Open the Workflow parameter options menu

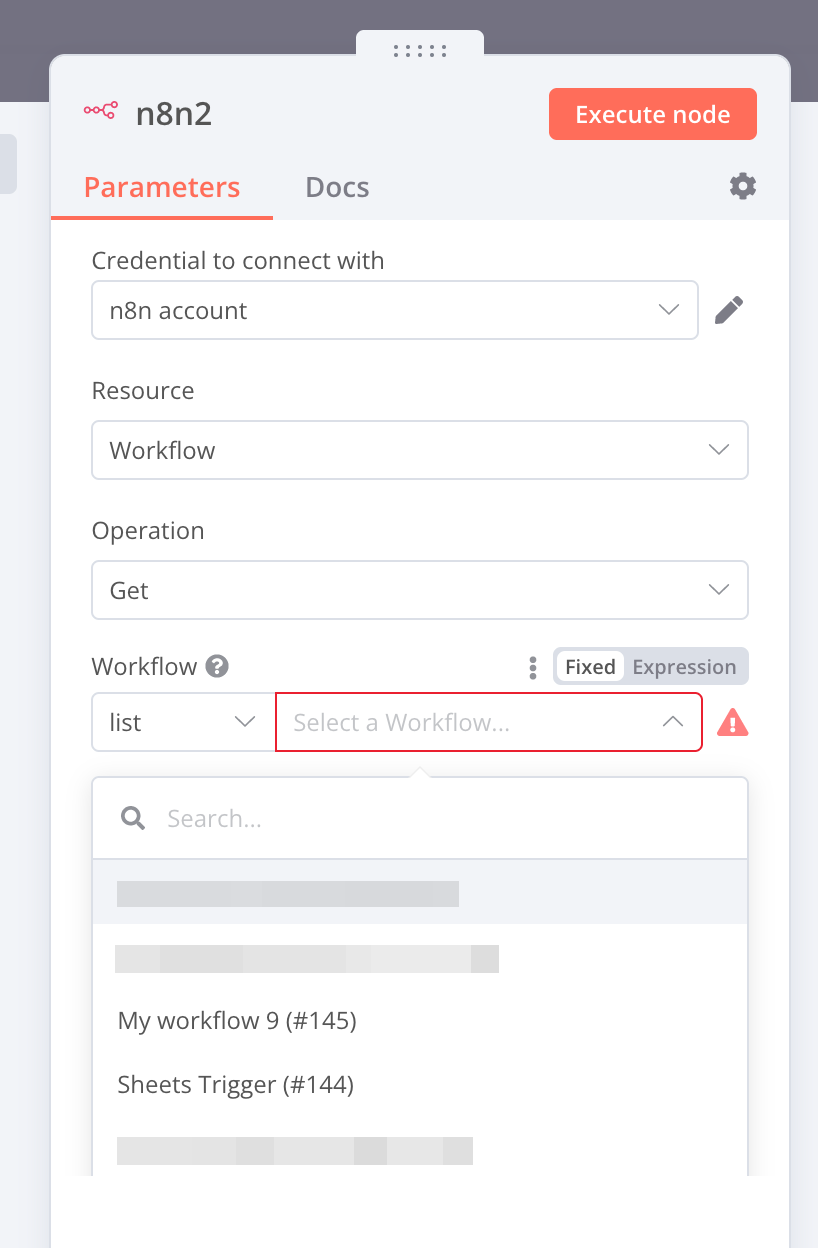pyautogui.click(x=533, y=667)
